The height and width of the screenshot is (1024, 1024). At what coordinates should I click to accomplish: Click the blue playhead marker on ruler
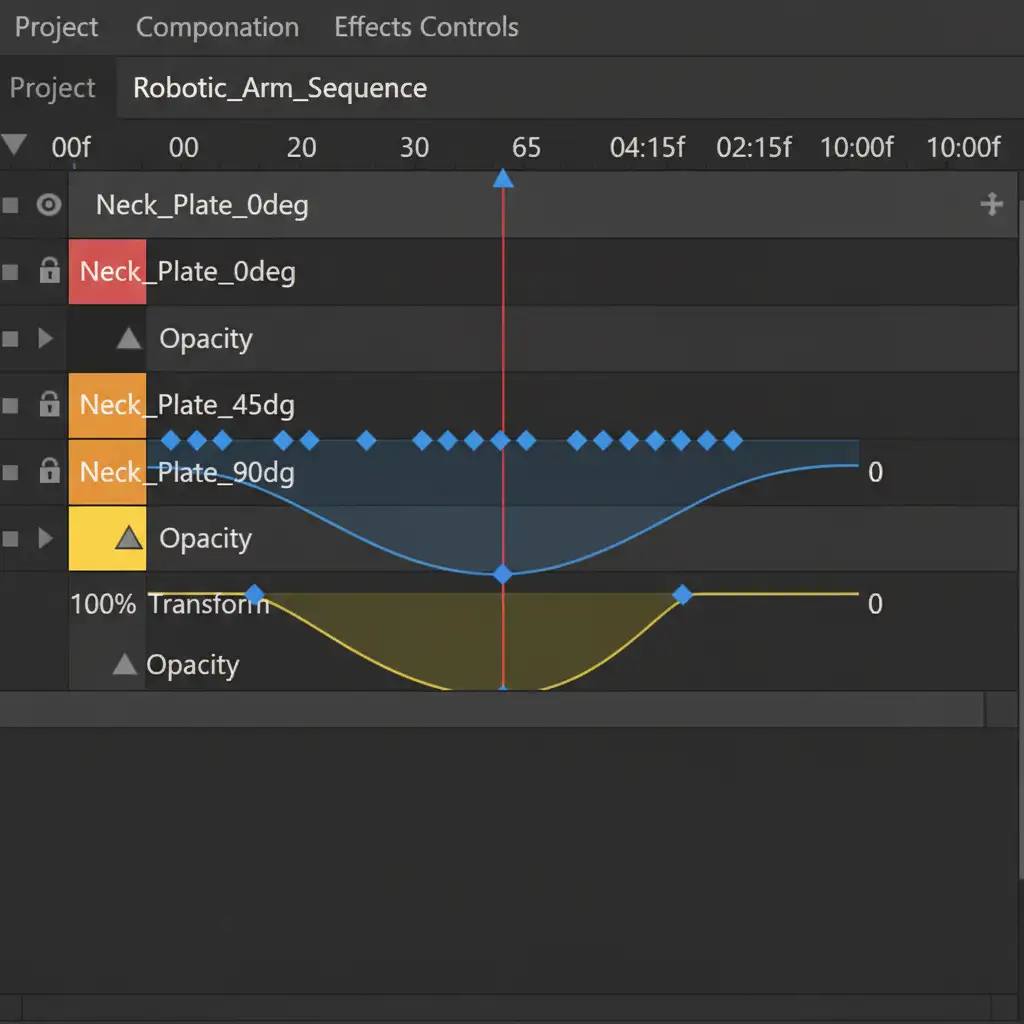coord(503,179)
